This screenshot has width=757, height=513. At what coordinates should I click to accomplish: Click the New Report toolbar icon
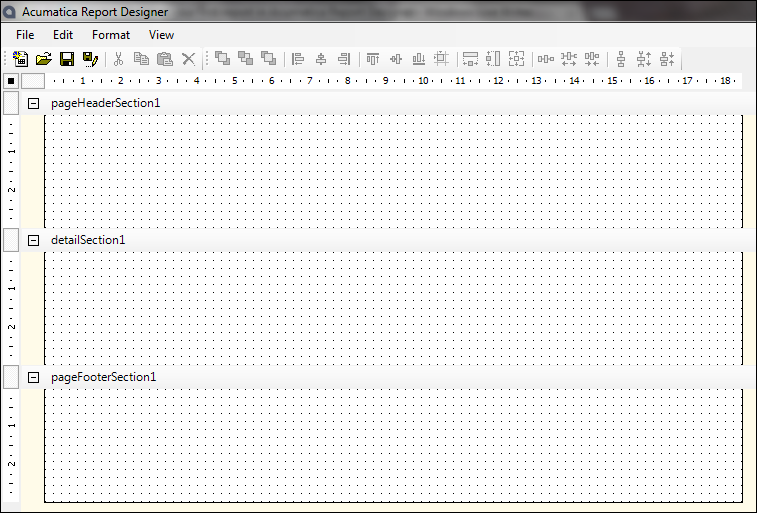click(21, 59)
